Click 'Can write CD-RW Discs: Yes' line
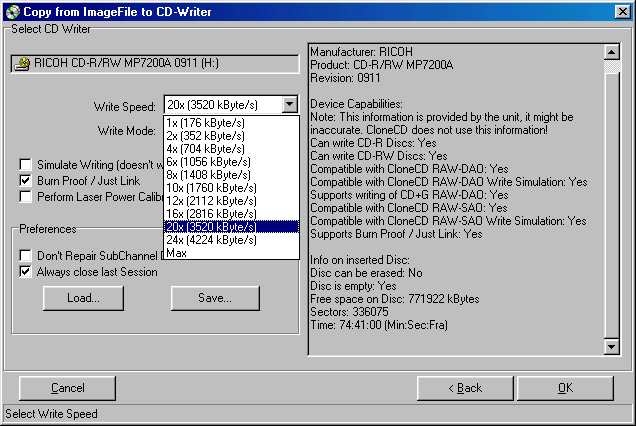636x426 pixels. [379, 156]
